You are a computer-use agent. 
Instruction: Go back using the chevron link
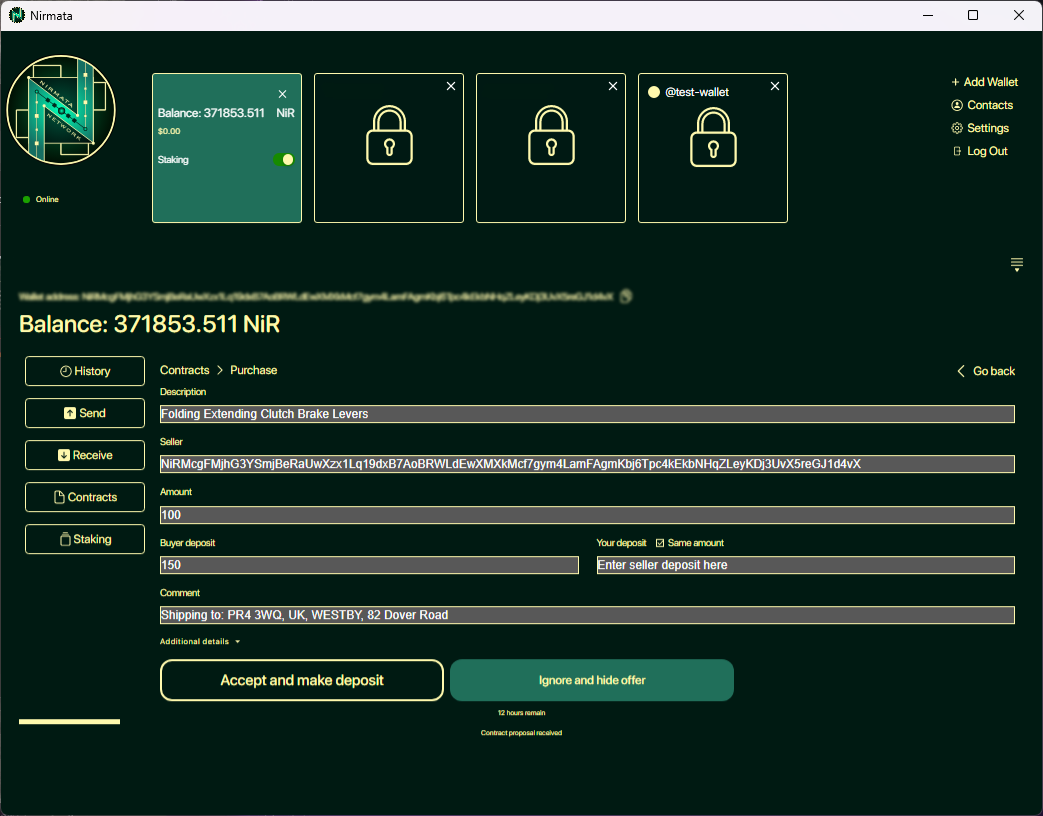[x=985, y=371]
